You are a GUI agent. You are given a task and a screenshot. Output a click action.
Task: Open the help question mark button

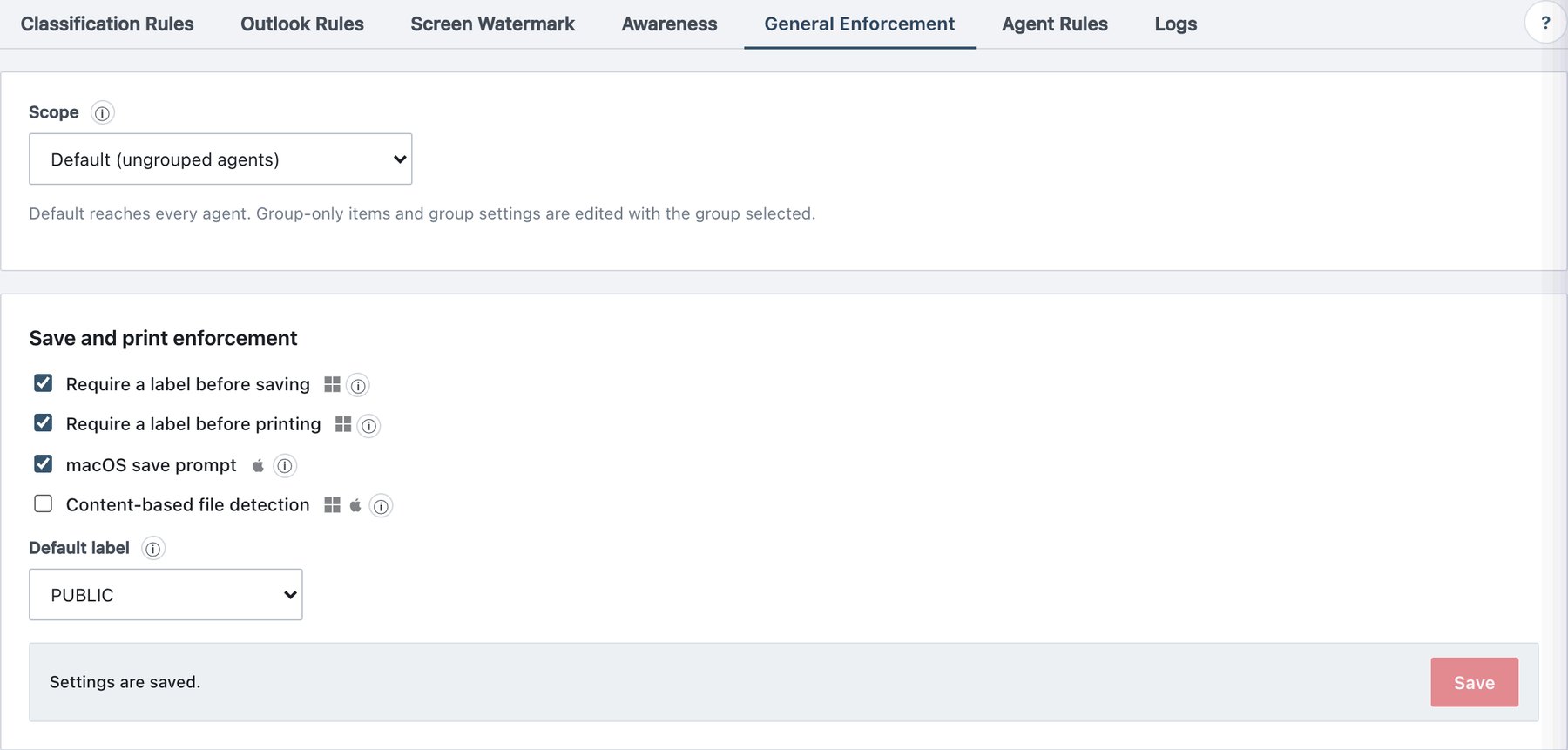tap(1545, 24)
